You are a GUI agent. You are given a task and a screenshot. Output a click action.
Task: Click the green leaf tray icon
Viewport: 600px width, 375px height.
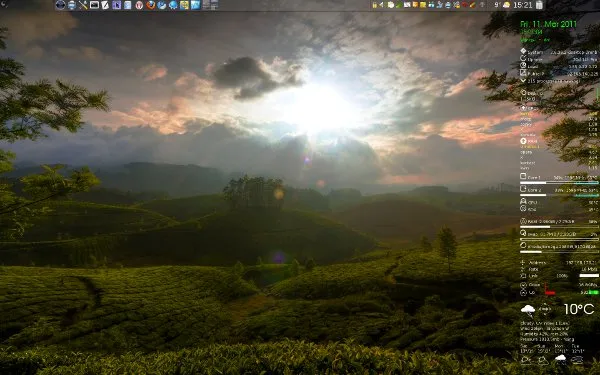click(x=399, y=5)
